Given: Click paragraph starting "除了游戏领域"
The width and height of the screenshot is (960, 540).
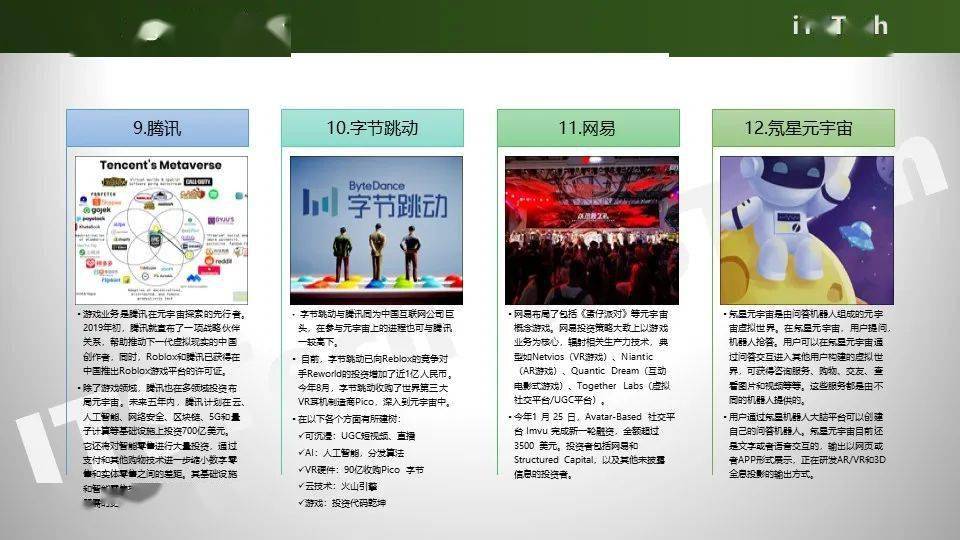Looking at the screenshot, I should (x=161, y=445).
